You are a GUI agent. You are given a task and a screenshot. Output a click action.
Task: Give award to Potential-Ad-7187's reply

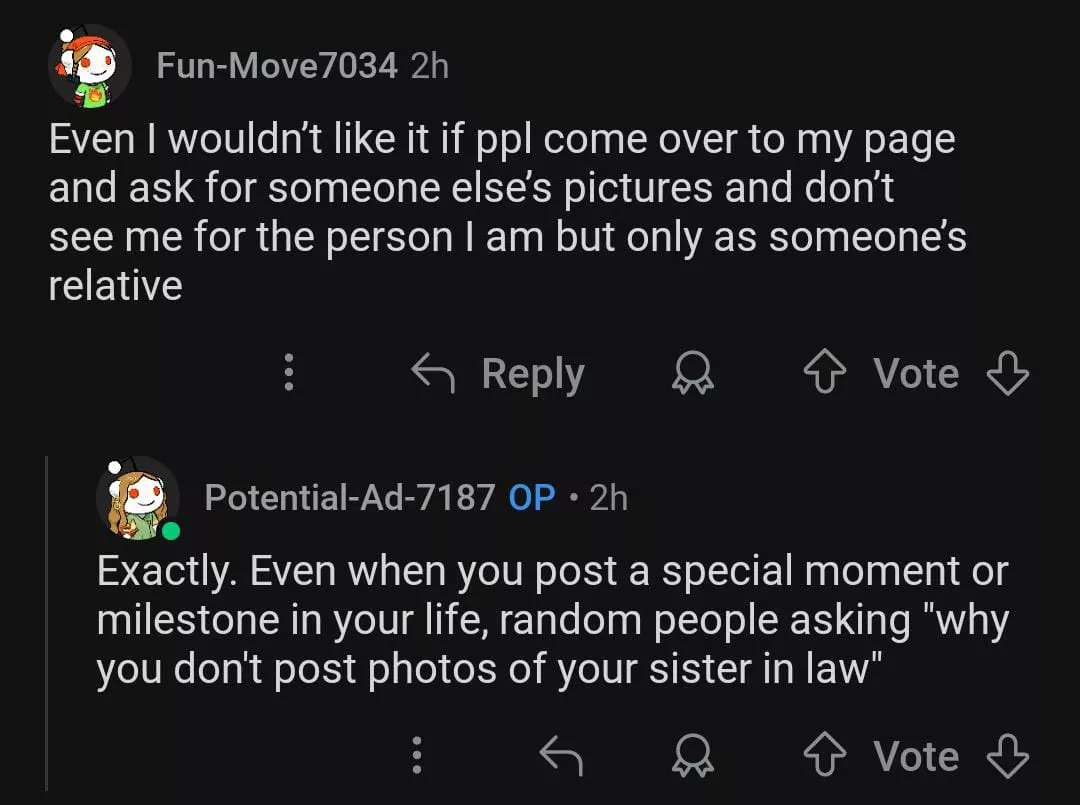coord(687,756)
